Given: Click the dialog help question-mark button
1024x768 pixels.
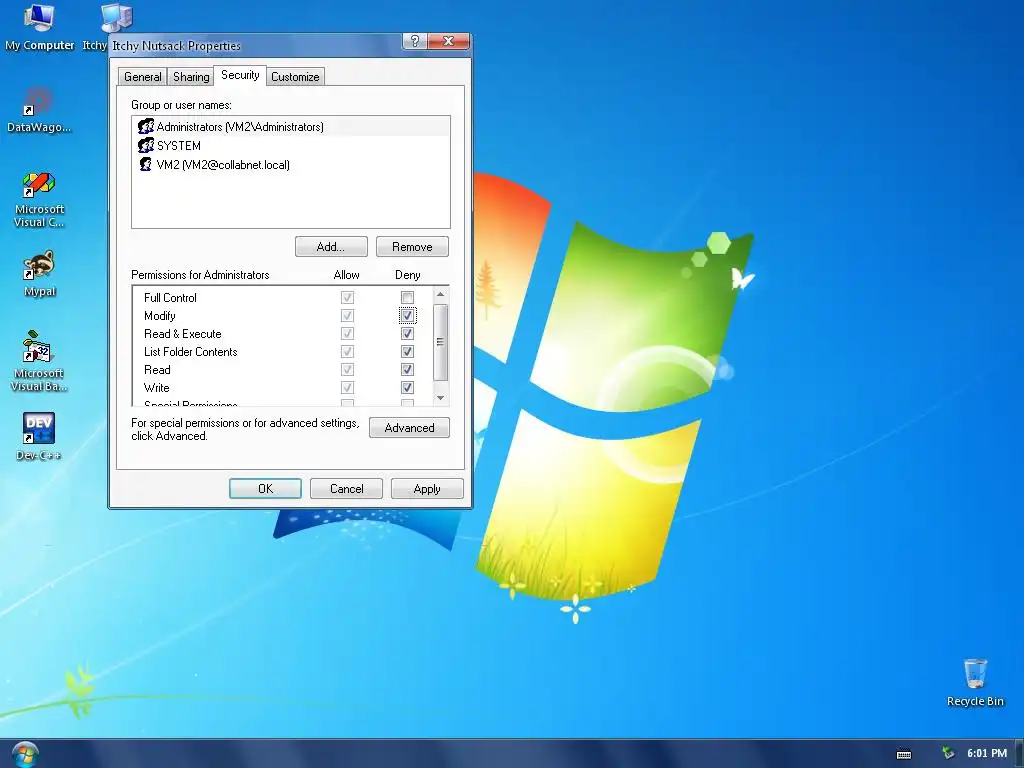Looking at the screenshot, I should coord(415,41).
